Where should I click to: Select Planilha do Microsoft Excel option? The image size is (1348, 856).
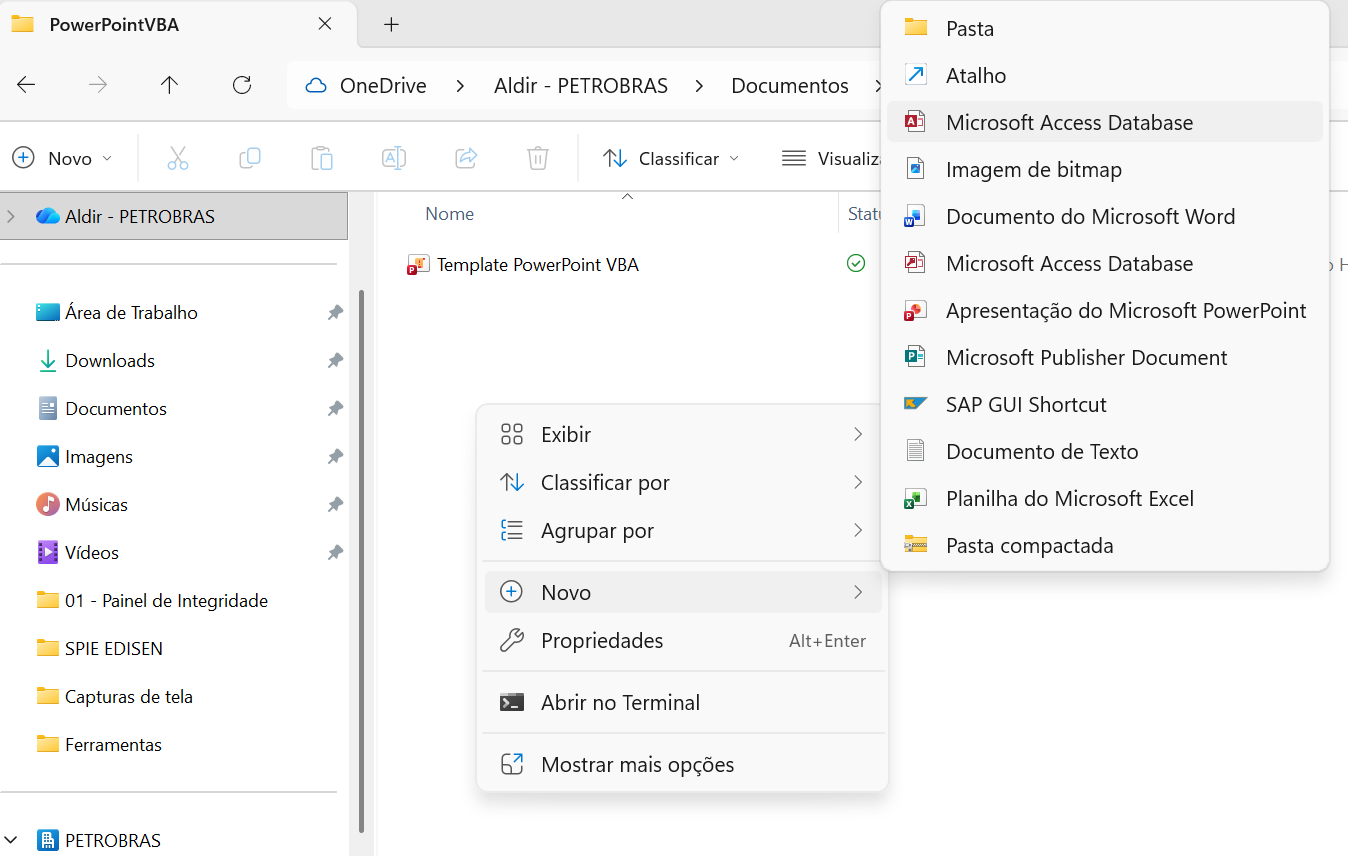(1069, 498)
